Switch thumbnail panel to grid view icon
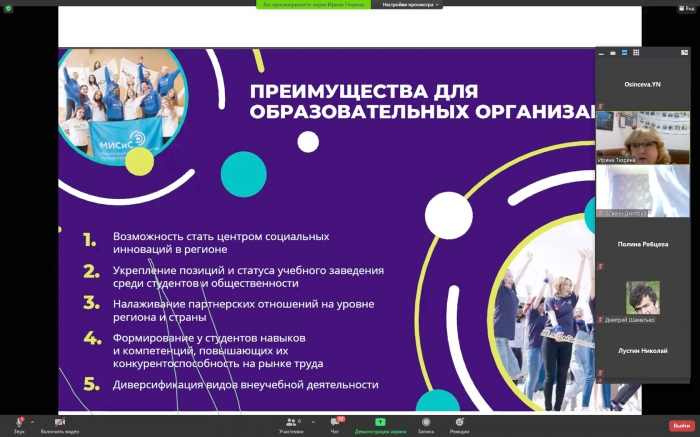 [x=634, y=52]
